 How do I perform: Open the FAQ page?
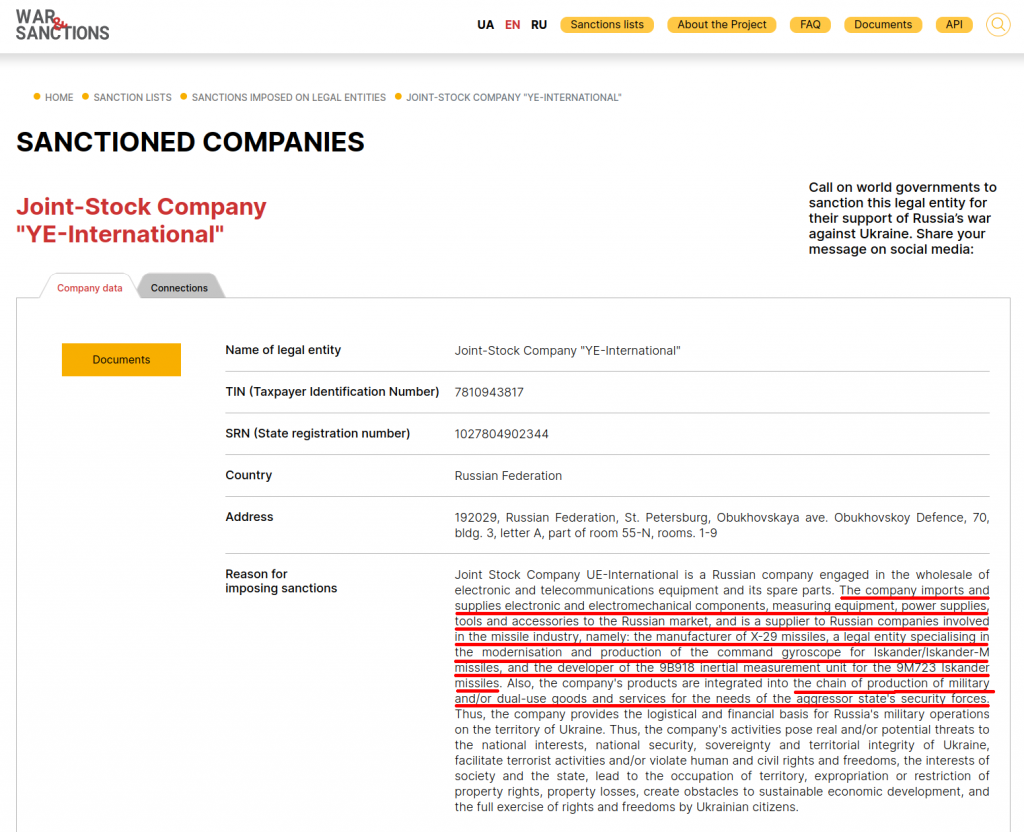coord(810,25)
